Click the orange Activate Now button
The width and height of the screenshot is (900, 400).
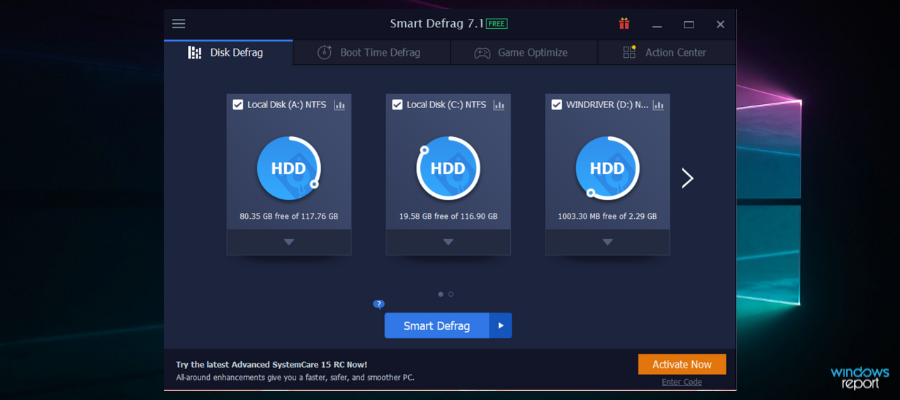coord(682,364)
